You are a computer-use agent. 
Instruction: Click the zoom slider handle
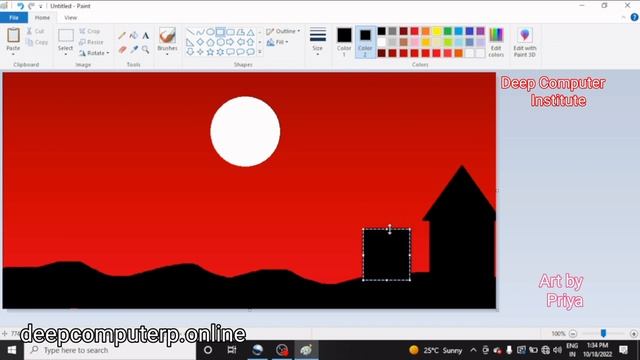603,333
